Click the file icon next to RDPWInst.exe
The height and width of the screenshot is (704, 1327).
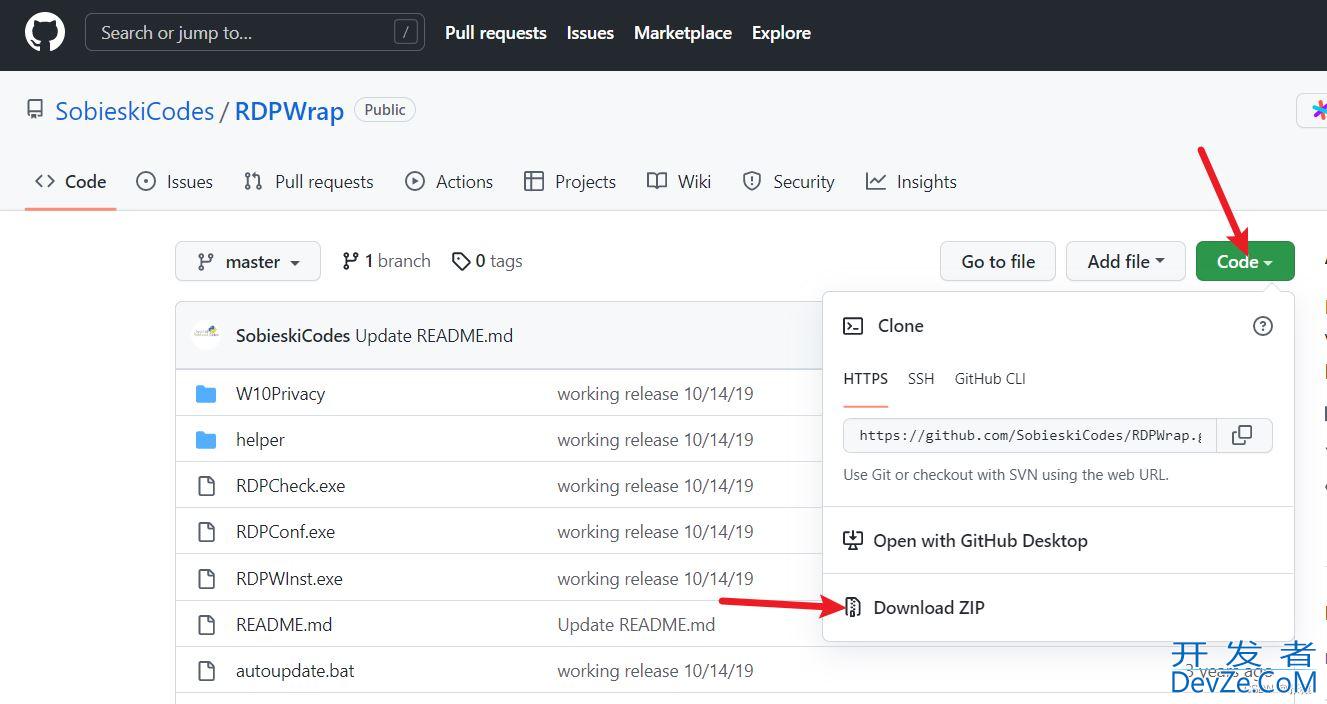[206, 578]
